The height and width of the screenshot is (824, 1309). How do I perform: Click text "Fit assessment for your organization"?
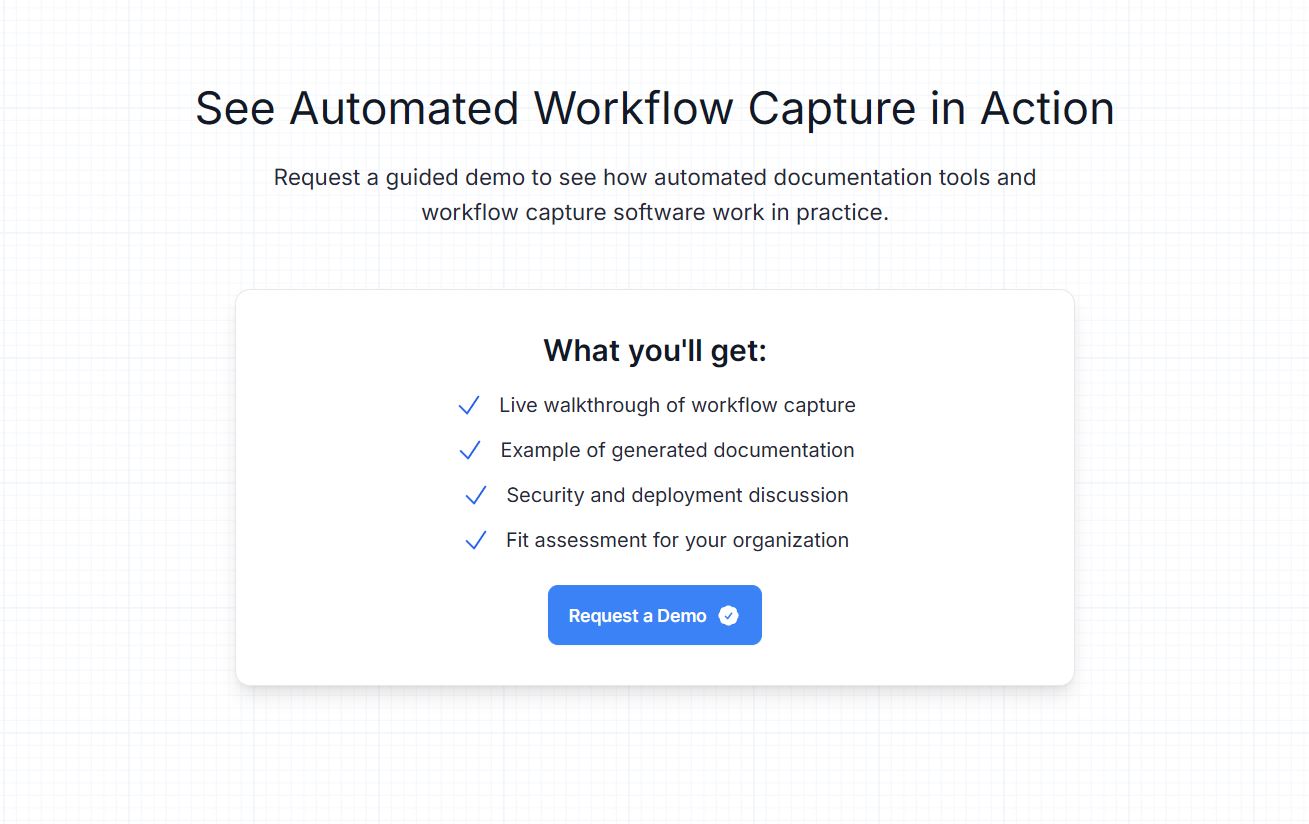coord(677,540)
